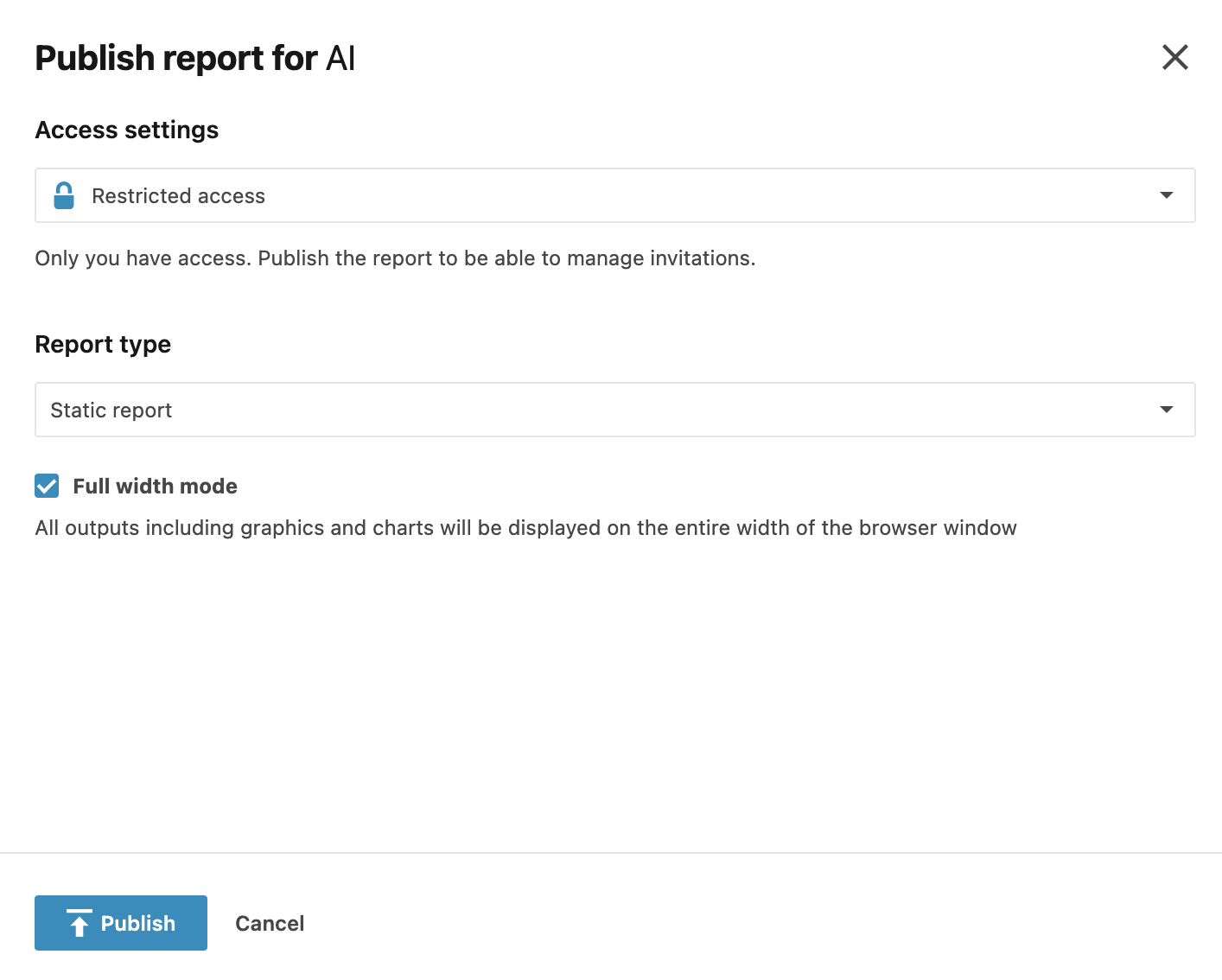Click the blue lock icon
1222x980 pixels.
click(64, 196)
